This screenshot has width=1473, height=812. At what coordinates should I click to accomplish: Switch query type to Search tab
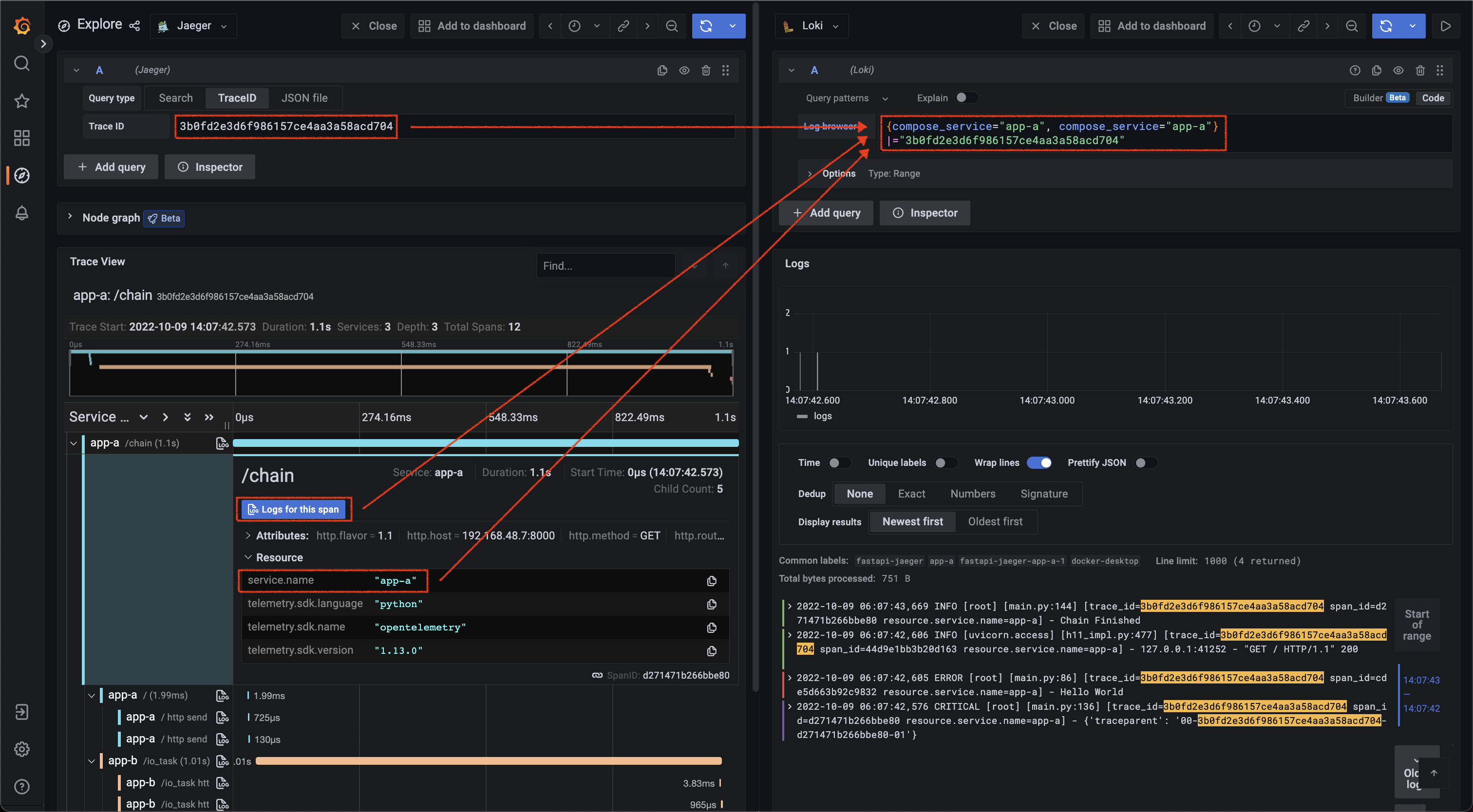(175, 98)
